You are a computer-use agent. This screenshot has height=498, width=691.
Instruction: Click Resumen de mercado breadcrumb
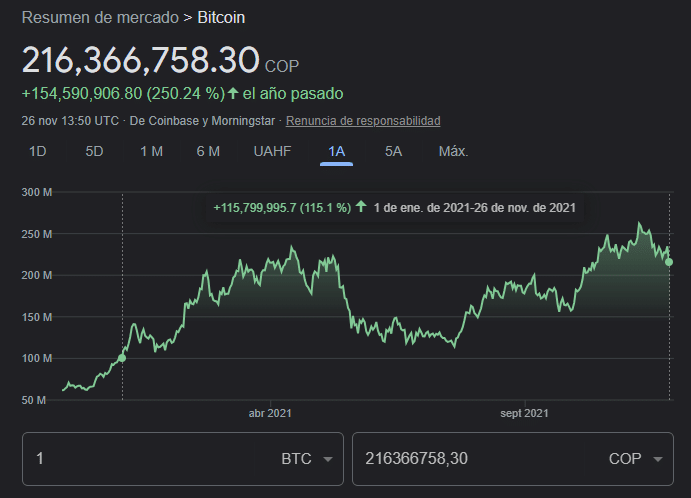pos(100,18)
